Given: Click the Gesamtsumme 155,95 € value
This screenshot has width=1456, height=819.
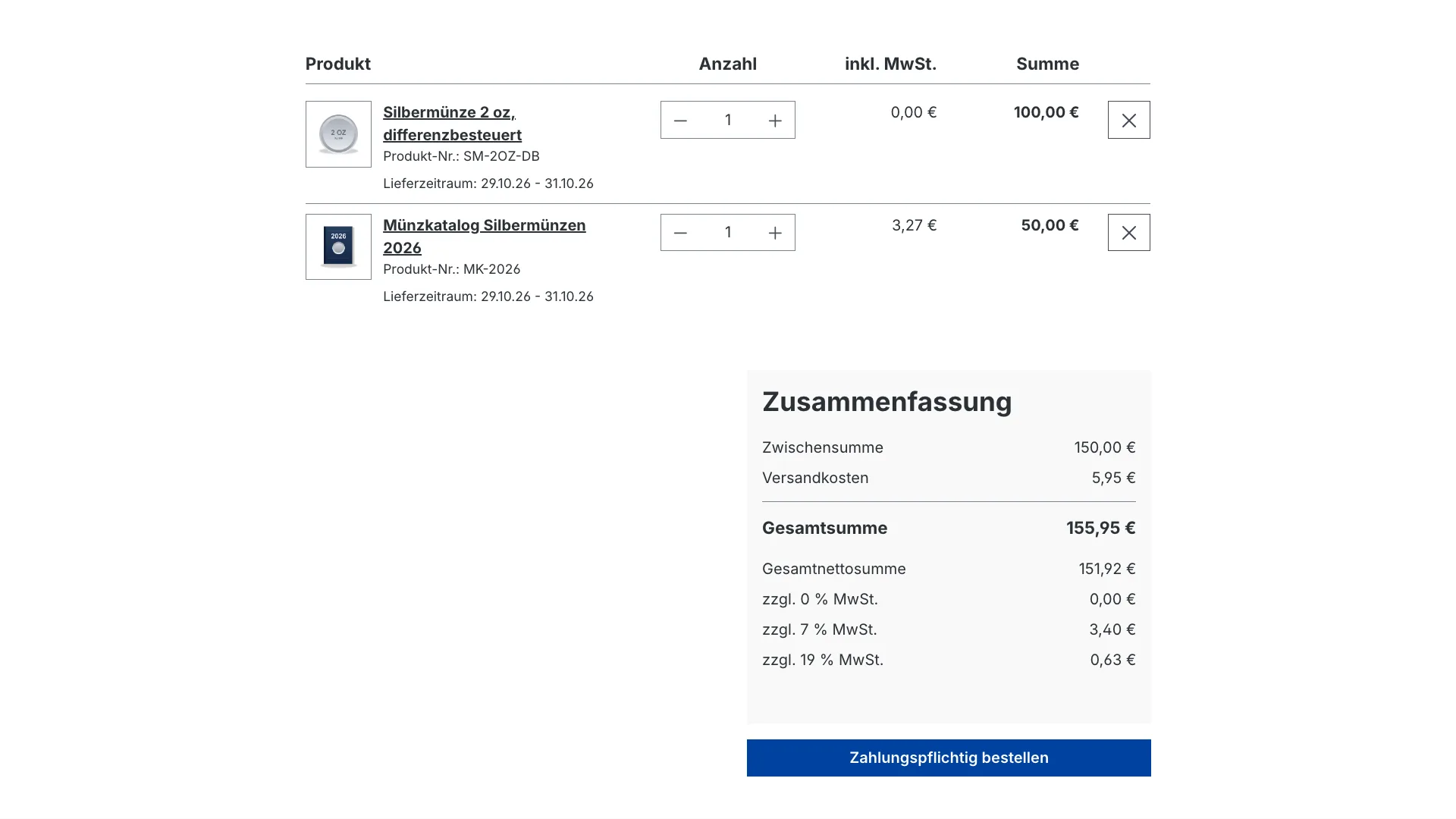Looking at the screenshot, I should [1100, 528].
